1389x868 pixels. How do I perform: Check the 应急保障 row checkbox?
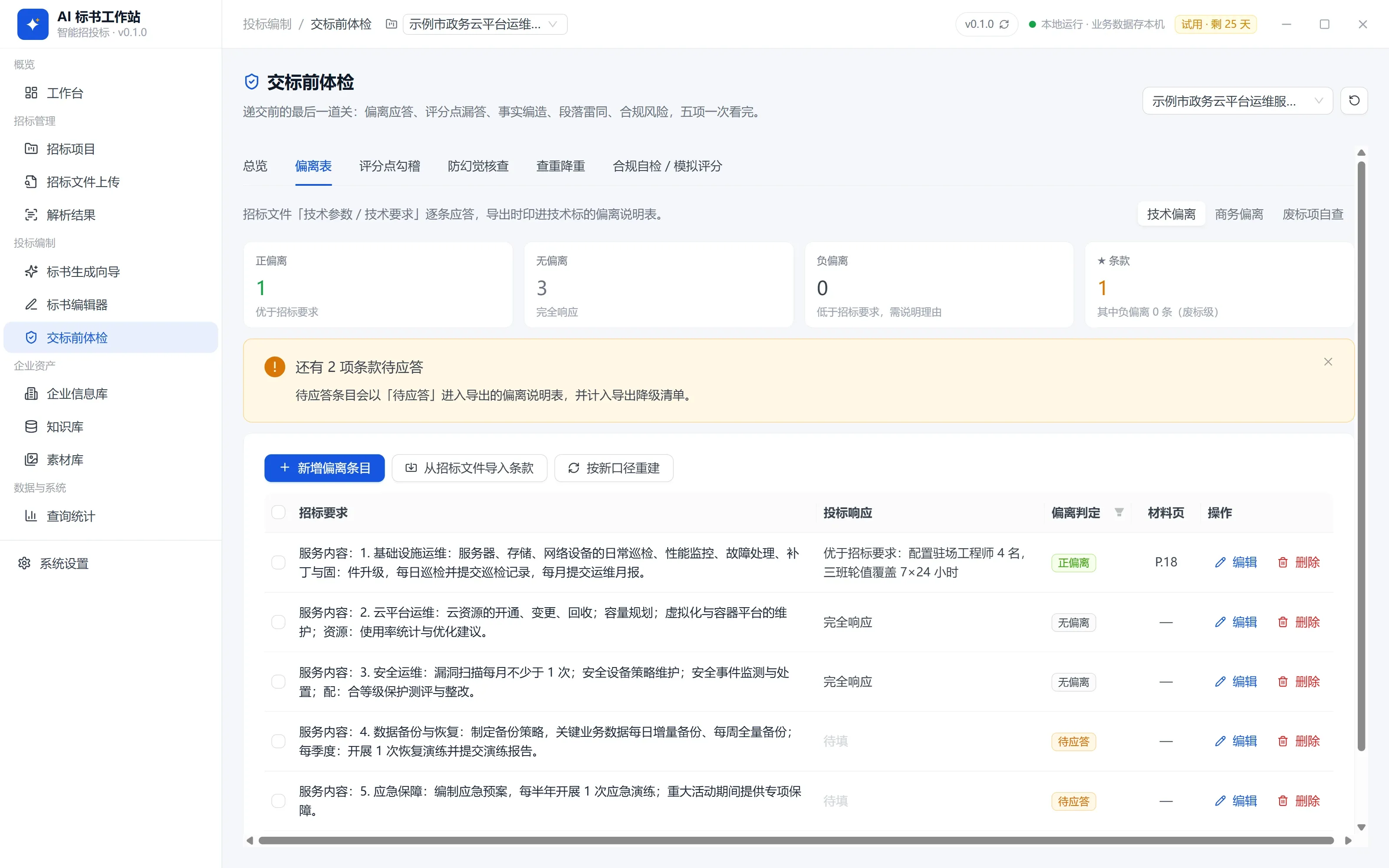[278, 801]
